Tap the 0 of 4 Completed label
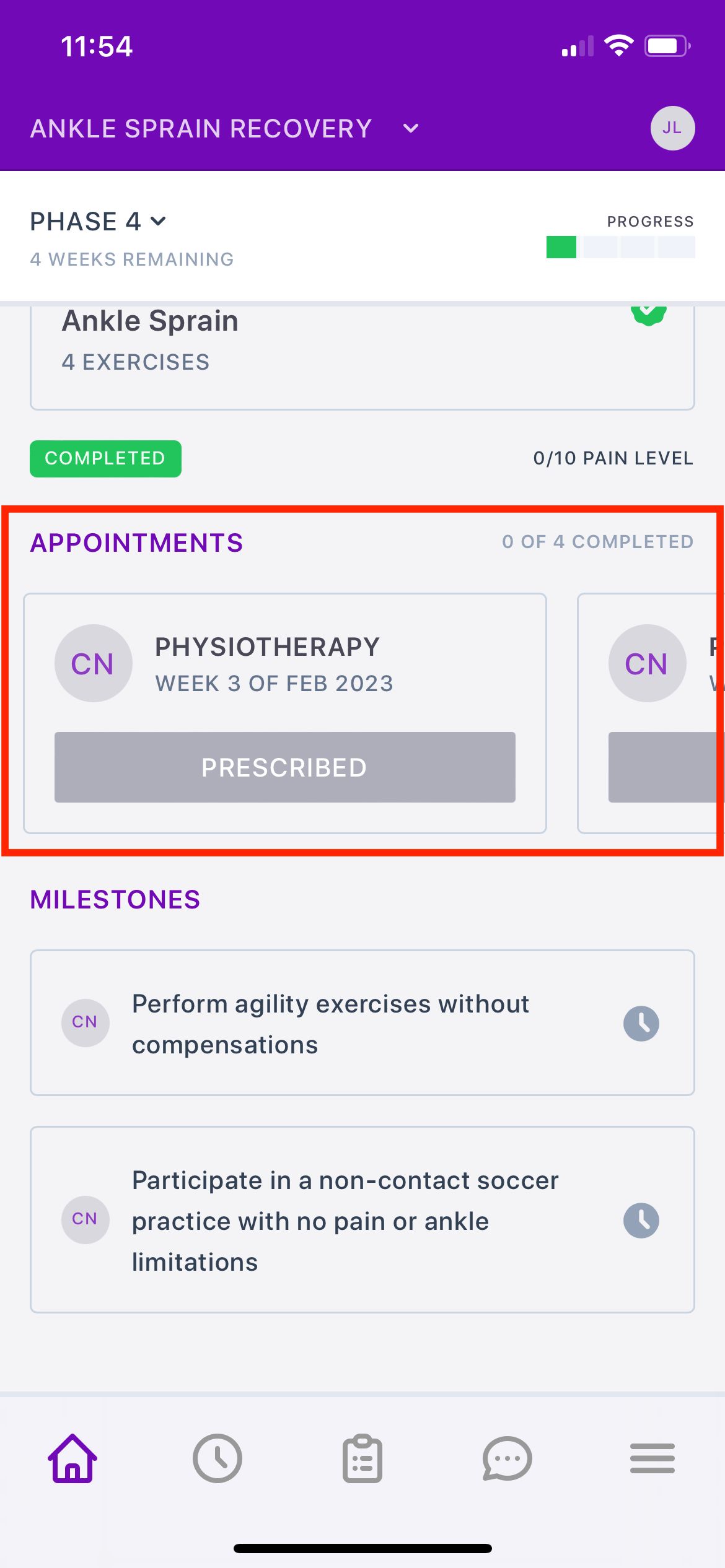 (597, 542)
